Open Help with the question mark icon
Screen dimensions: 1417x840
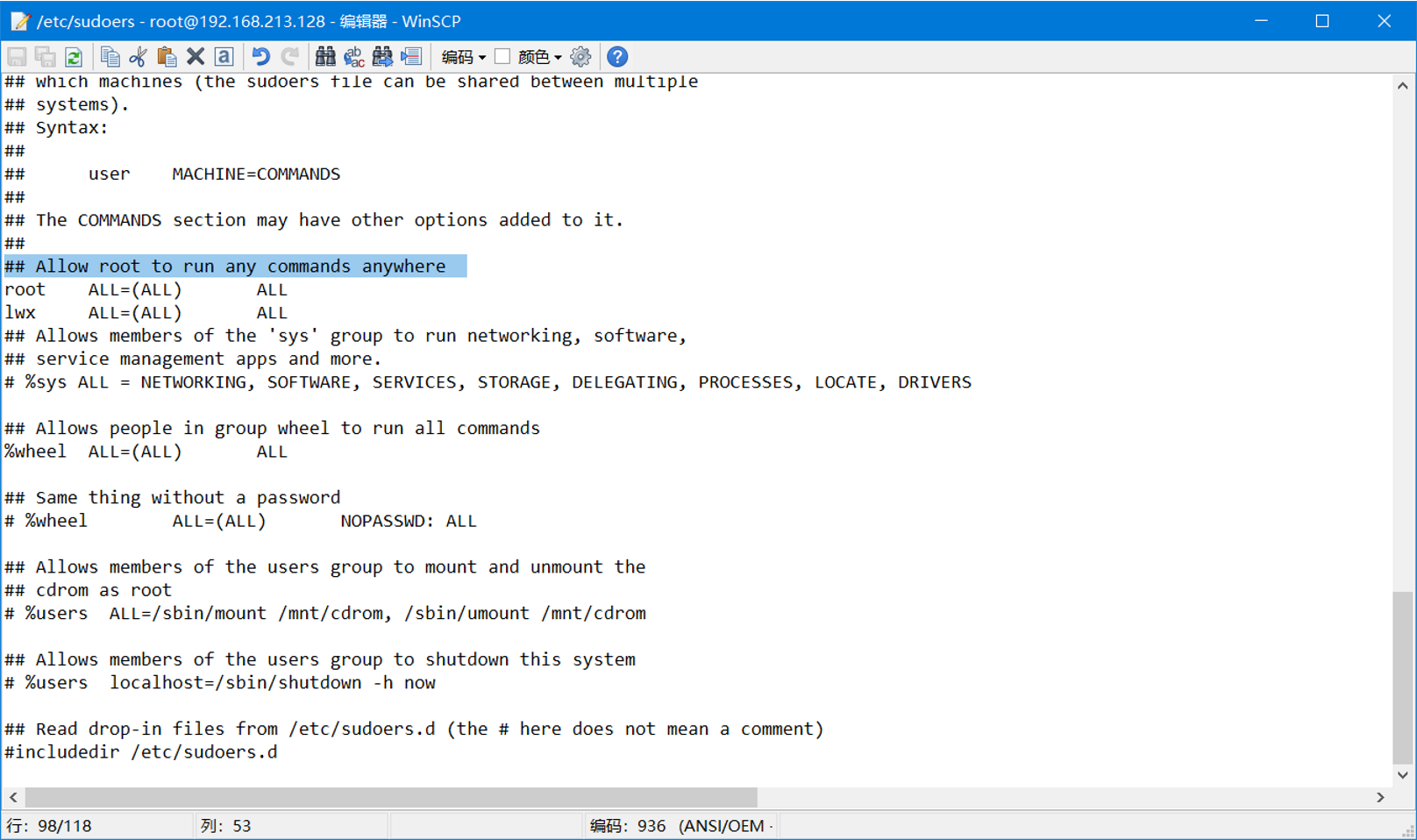pyautogui.click(x=617, y=57)
